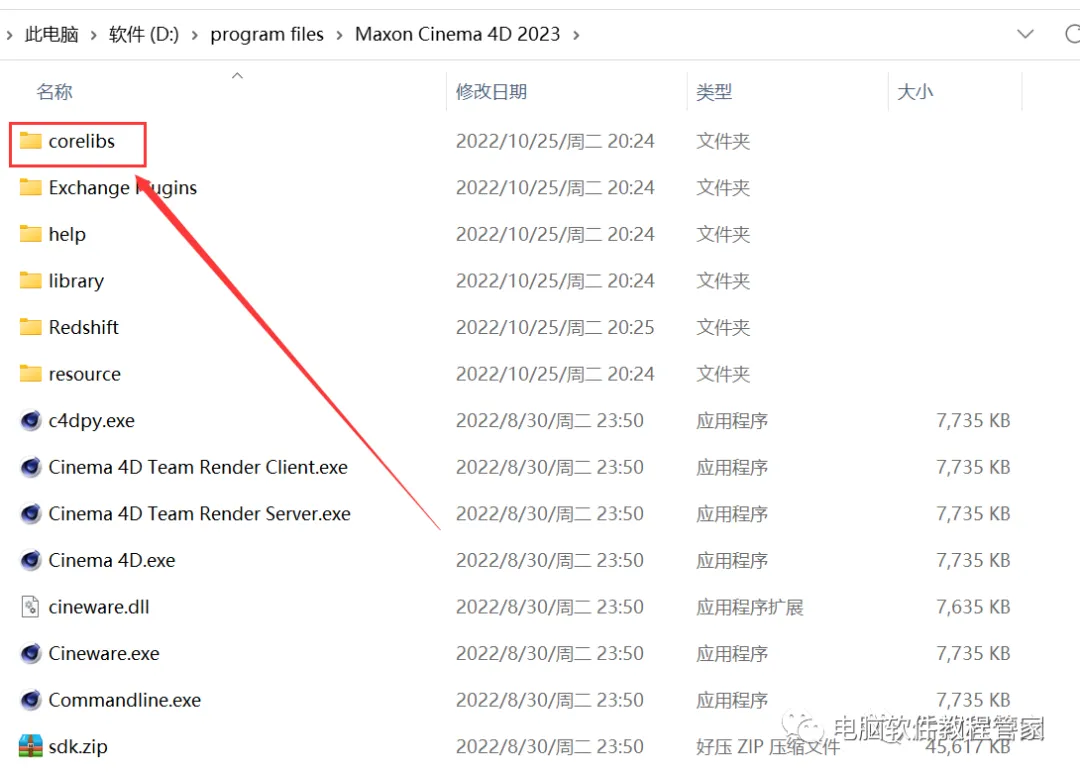This screenshot has height=776, width=1080.
Task: Click cineware.dll's 7,635 KB size
Action: [x=973, y=607]
